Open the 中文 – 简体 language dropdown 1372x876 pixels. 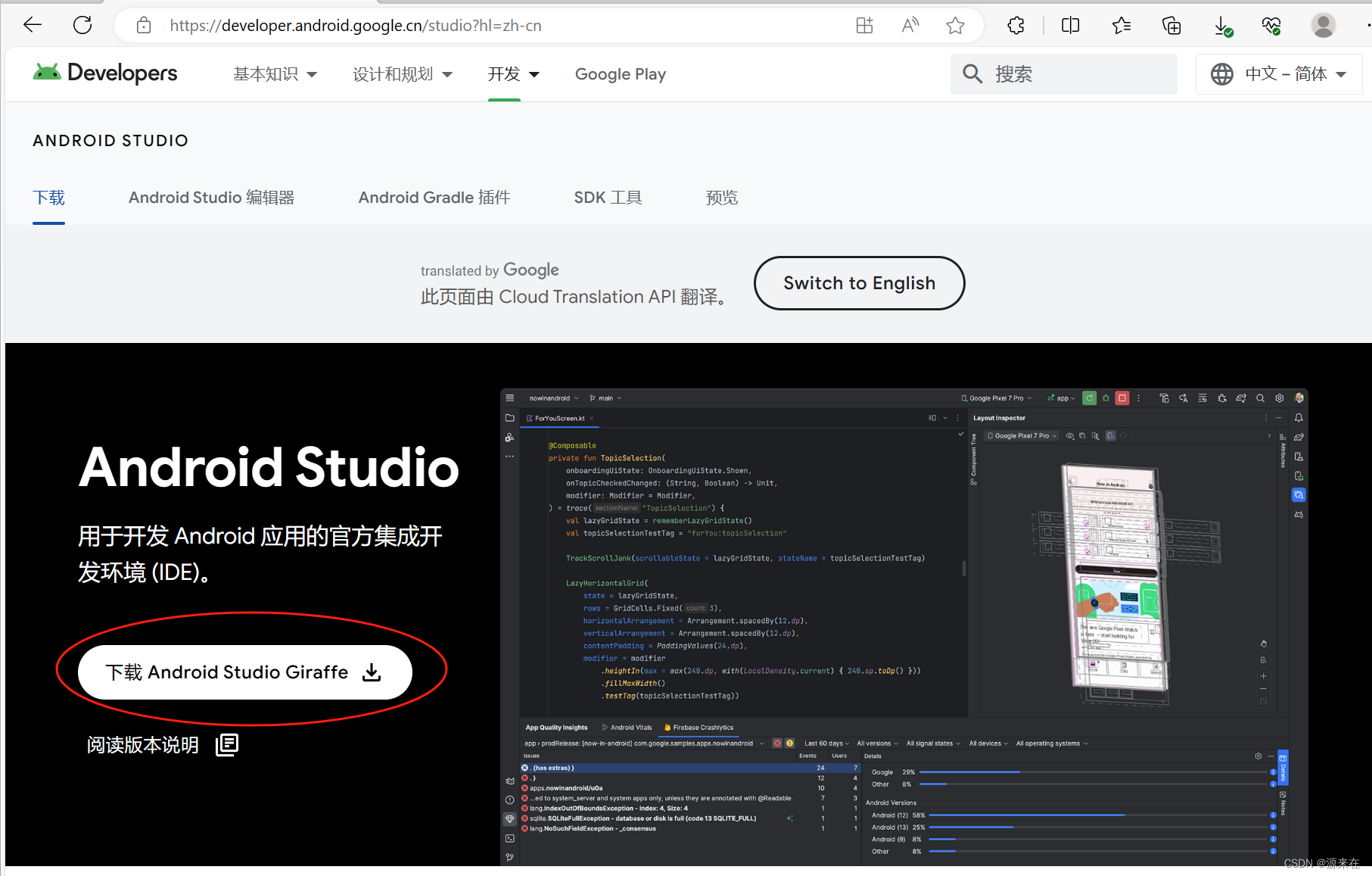(1279, 74)
